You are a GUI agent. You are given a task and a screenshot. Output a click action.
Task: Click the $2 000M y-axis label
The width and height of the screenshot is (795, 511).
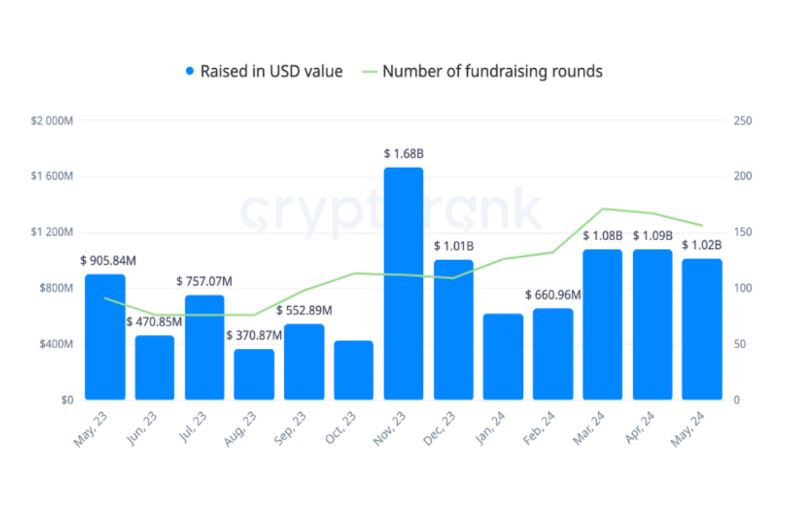(x=52, y=121)
